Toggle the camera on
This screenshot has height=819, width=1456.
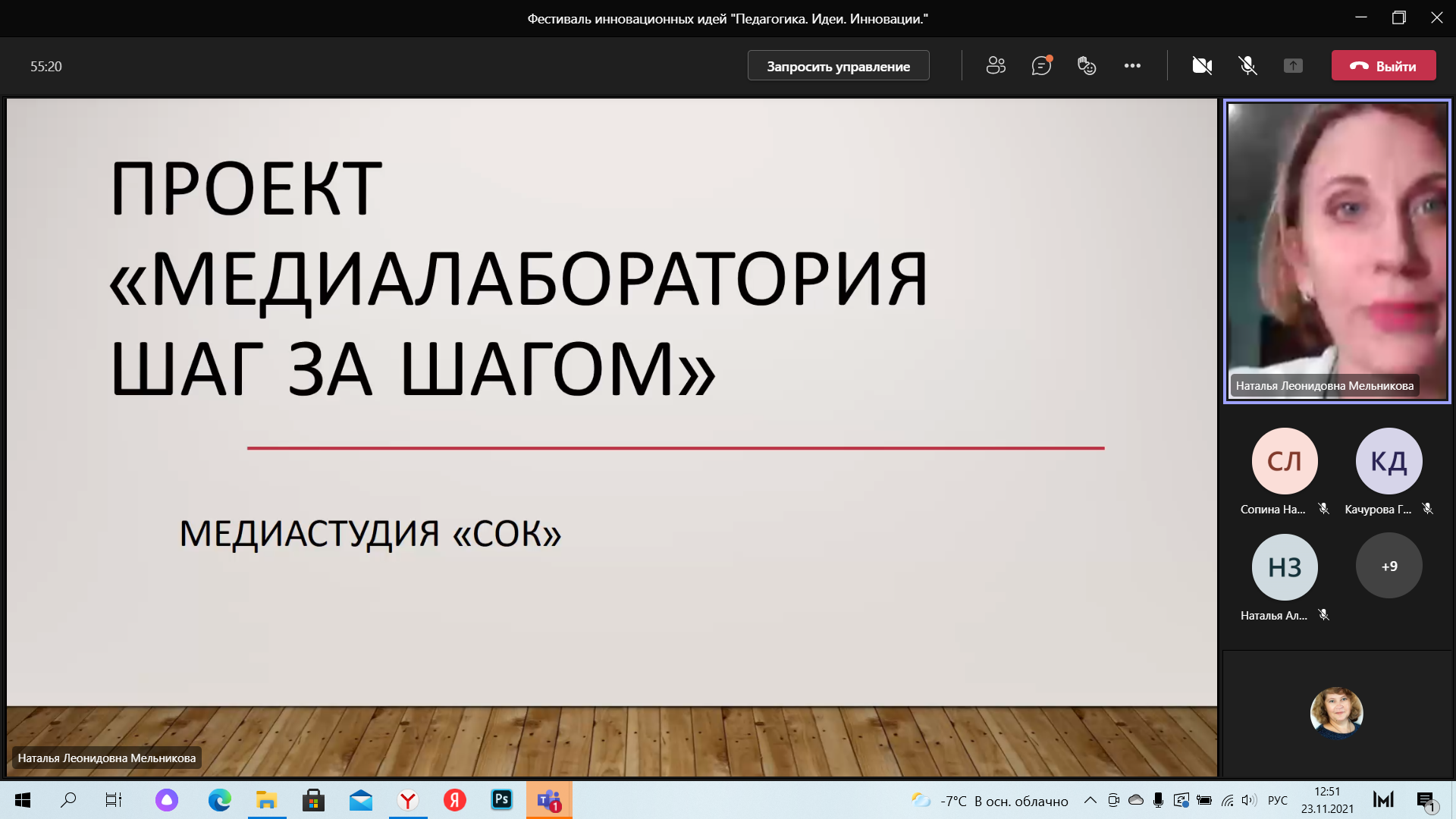pyautogui.click(x=1202, y=66)
